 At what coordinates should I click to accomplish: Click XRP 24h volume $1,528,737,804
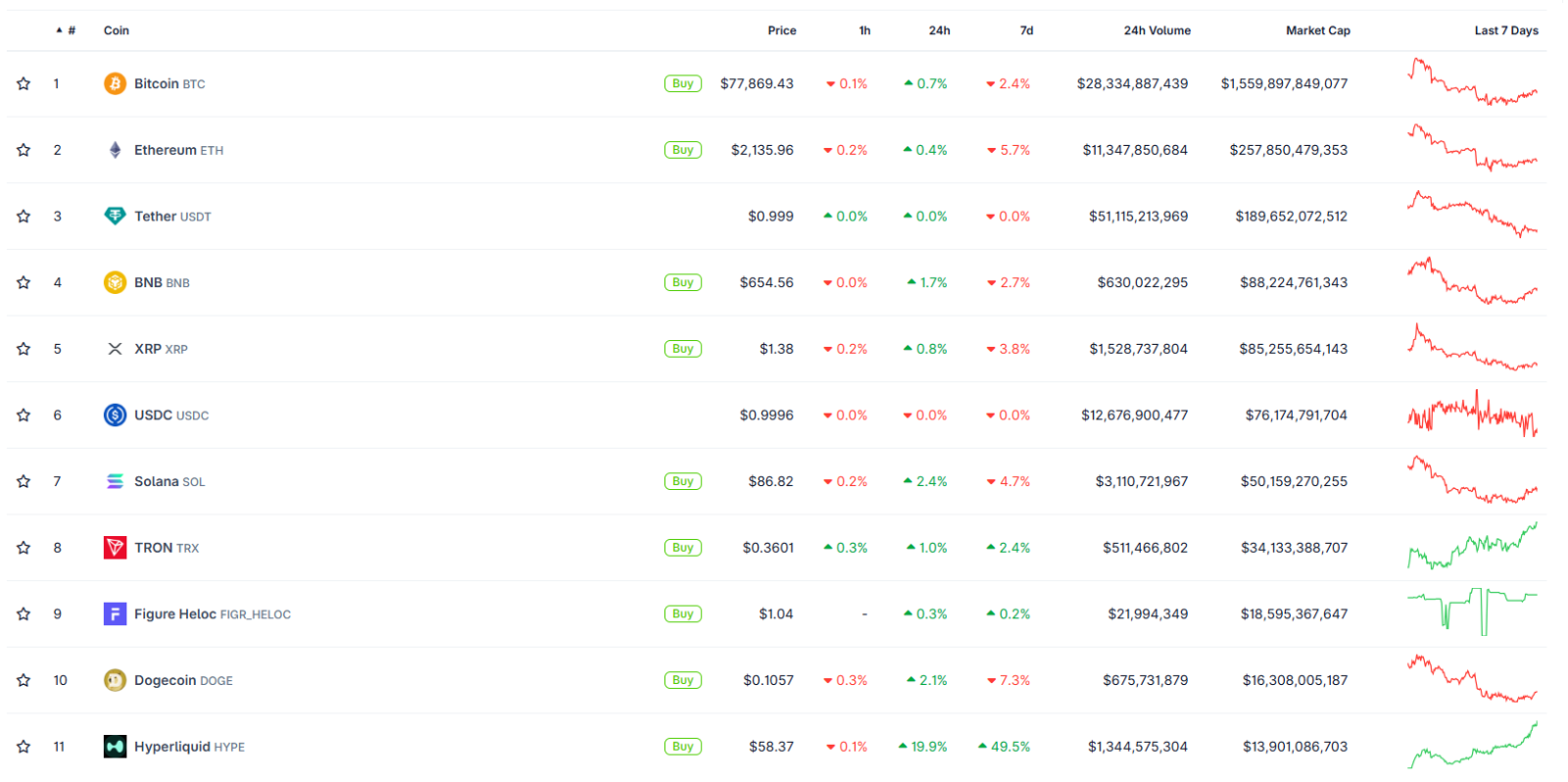[1138, 349]
